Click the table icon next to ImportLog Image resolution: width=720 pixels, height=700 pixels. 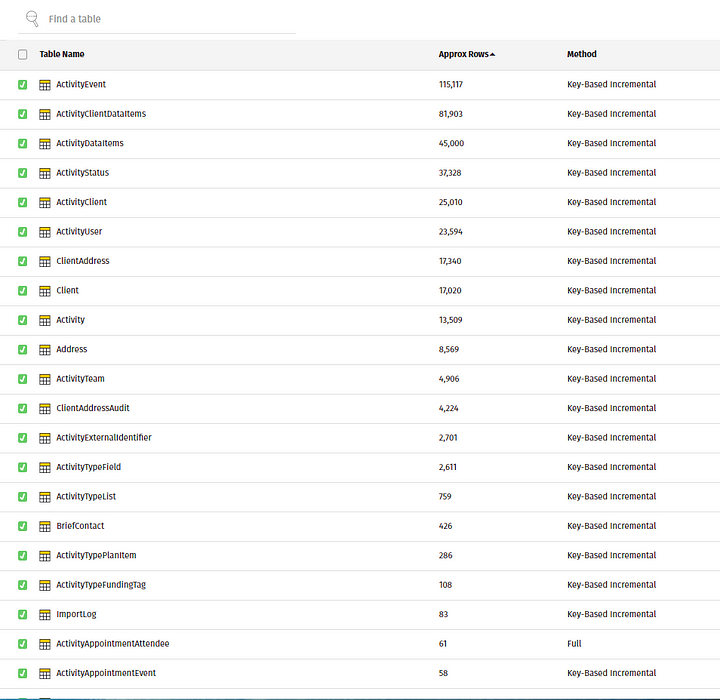(45, 615)
